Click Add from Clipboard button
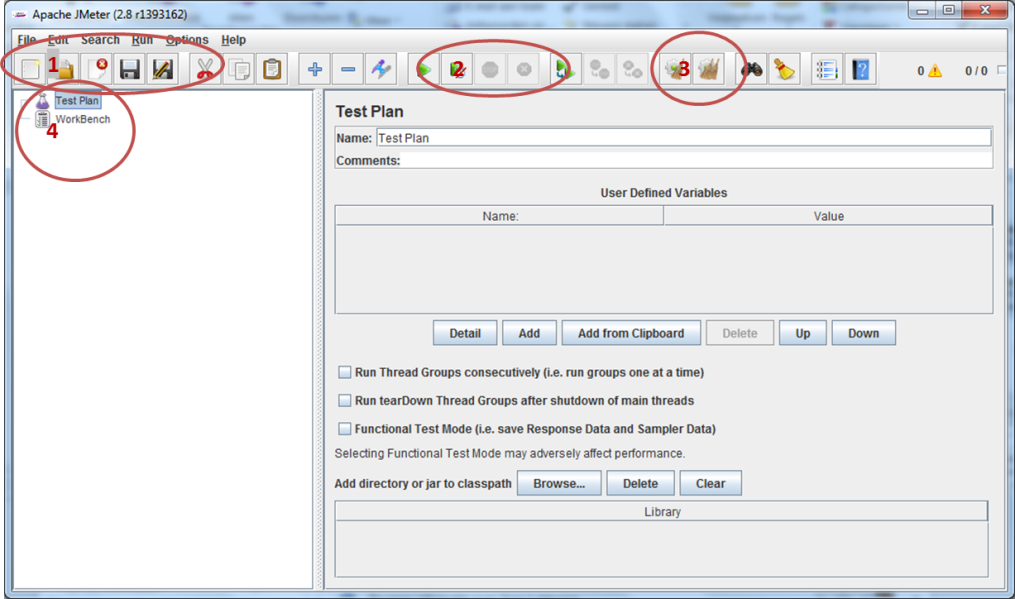Screen dimensions: 1015x599 tap(631, 333)
